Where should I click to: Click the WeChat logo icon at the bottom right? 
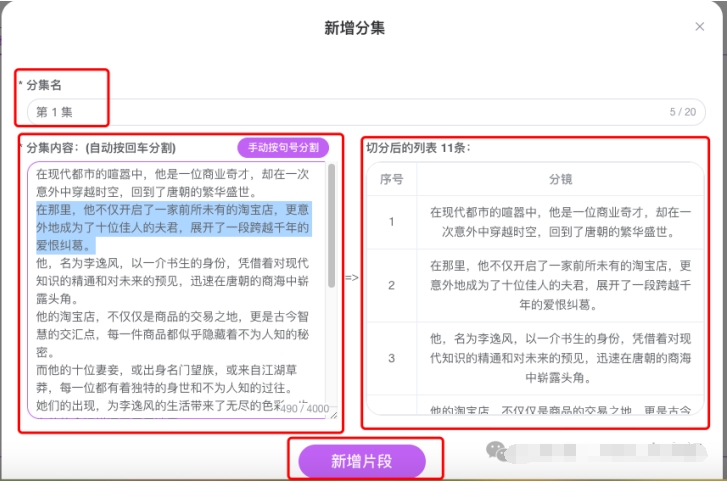(x=497, y=450)
